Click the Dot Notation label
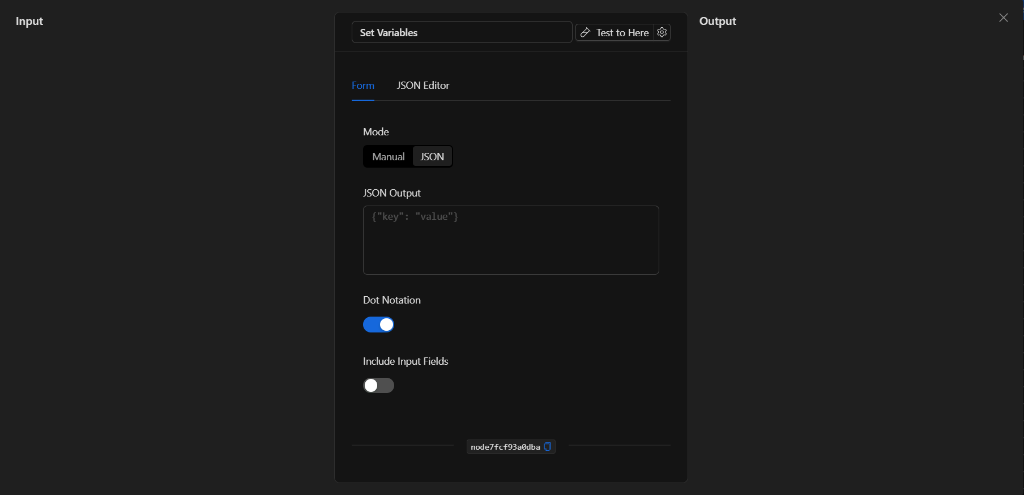Screen dimensions: 1024x495 (x=392, y=300)
